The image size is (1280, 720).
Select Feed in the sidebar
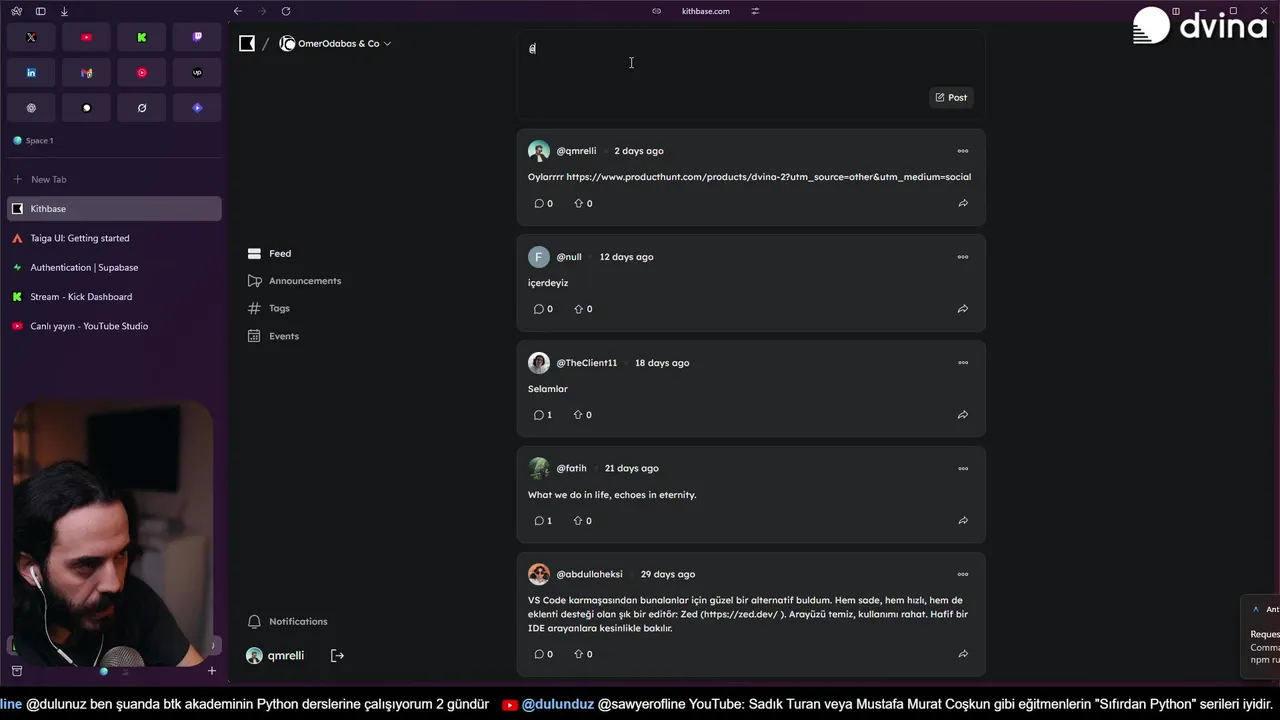tap(270, 254)
